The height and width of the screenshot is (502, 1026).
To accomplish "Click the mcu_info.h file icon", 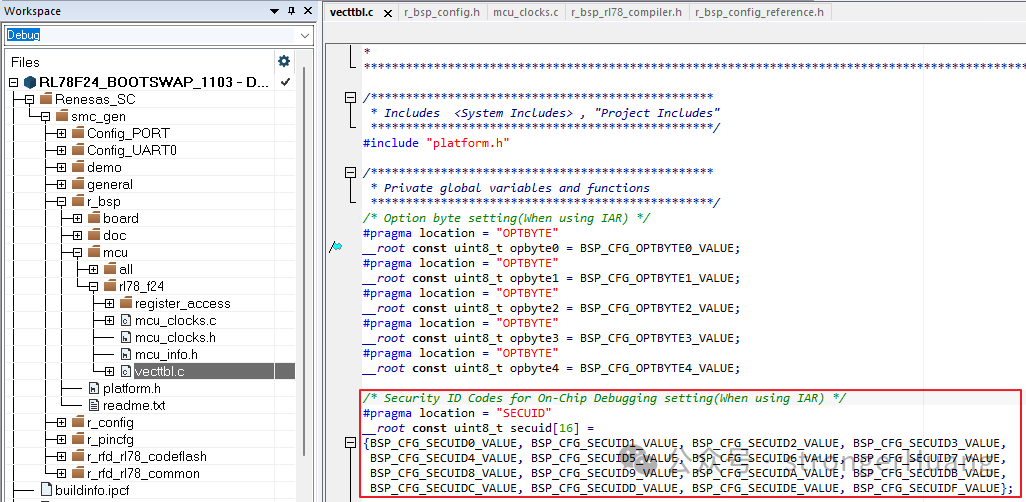I will click(126, 354).
